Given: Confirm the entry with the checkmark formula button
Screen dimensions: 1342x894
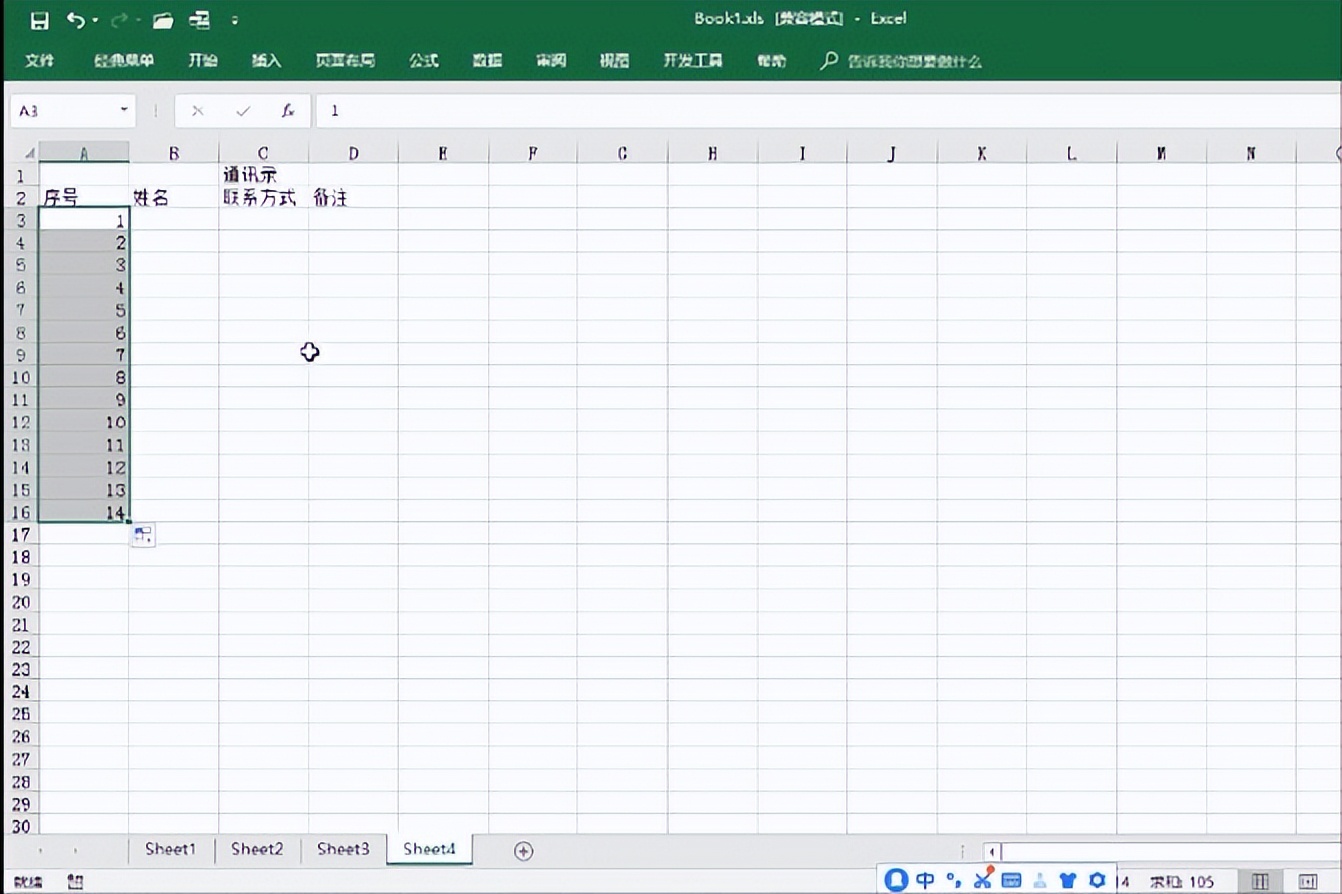Looking at the screenshot, I should point(243,111).
